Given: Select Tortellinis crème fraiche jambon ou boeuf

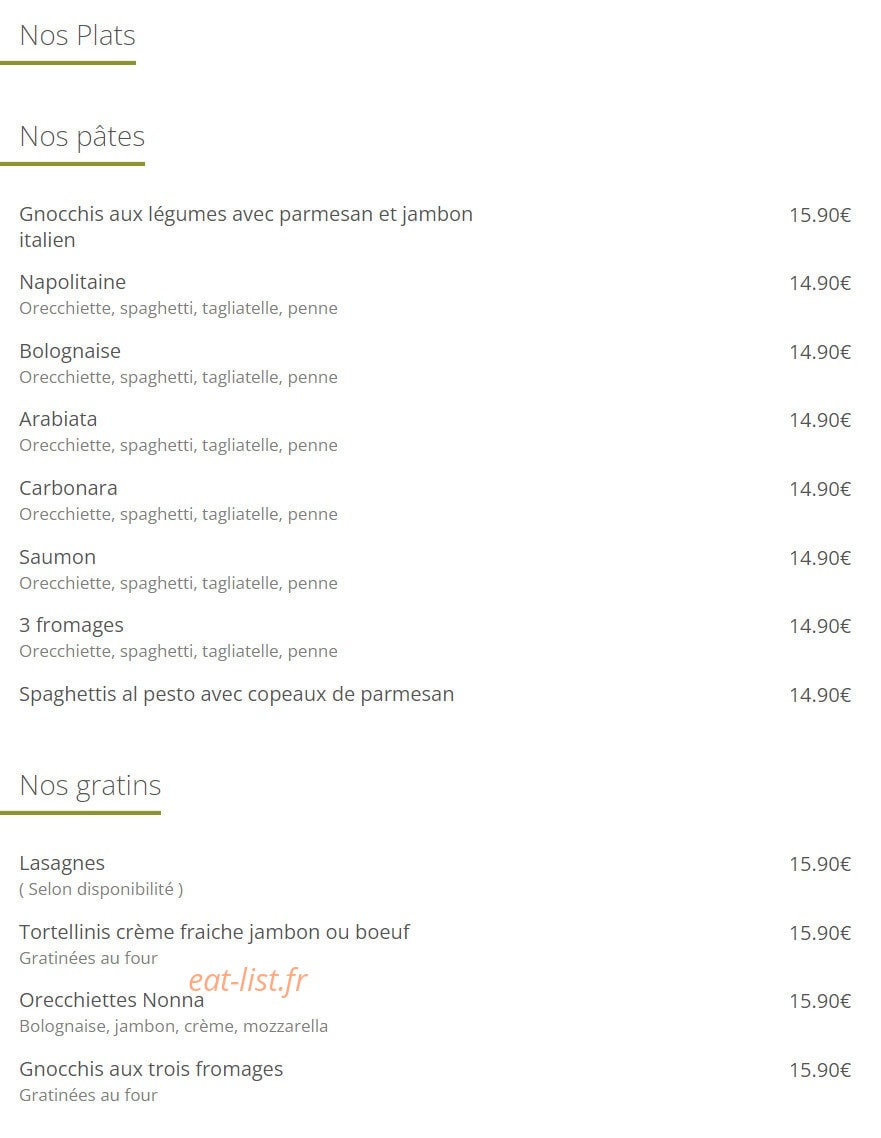Looking at the screenshot, I should click(214, 932).
